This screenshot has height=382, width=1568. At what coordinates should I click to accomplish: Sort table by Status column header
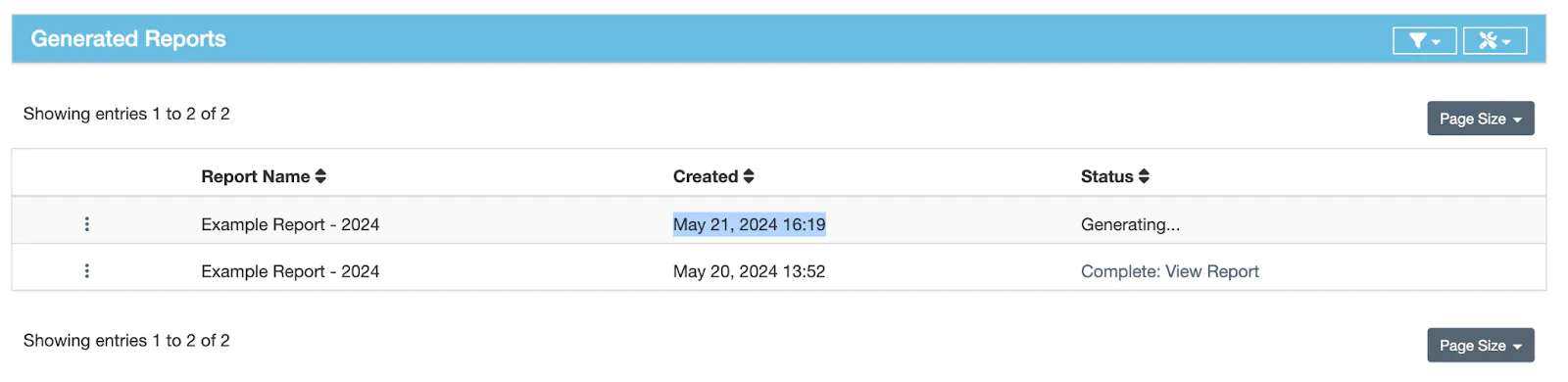[x=1106, y=176]
